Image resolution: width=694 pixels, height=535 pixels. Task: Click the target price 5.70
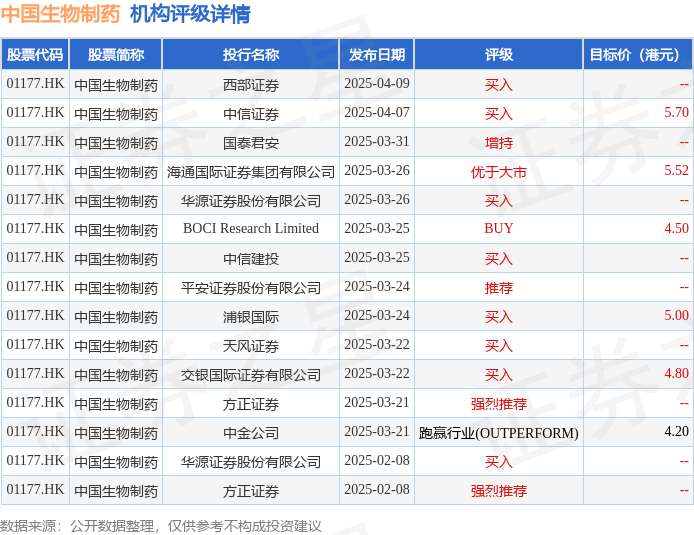[x=676, y=112]
